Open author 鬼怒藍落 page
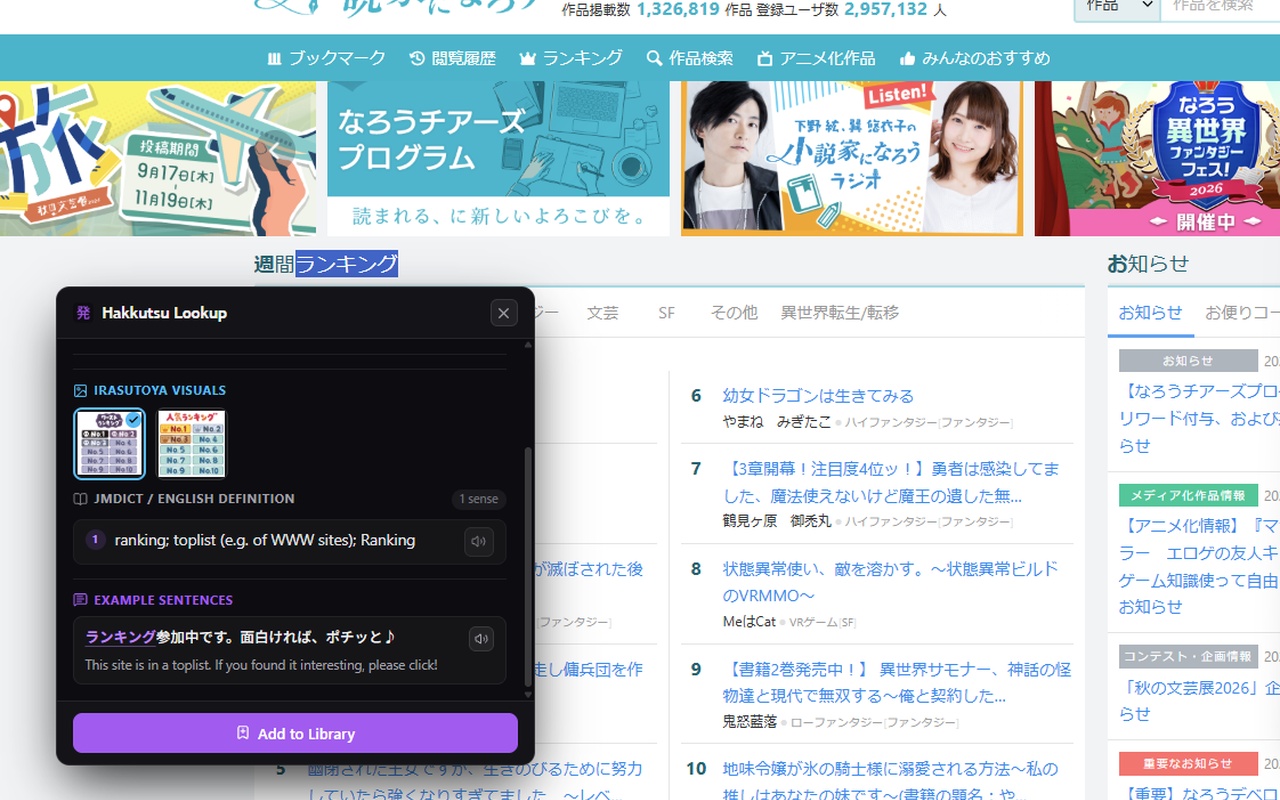This screenshot has height=800, width=1280. pos(749,721)
